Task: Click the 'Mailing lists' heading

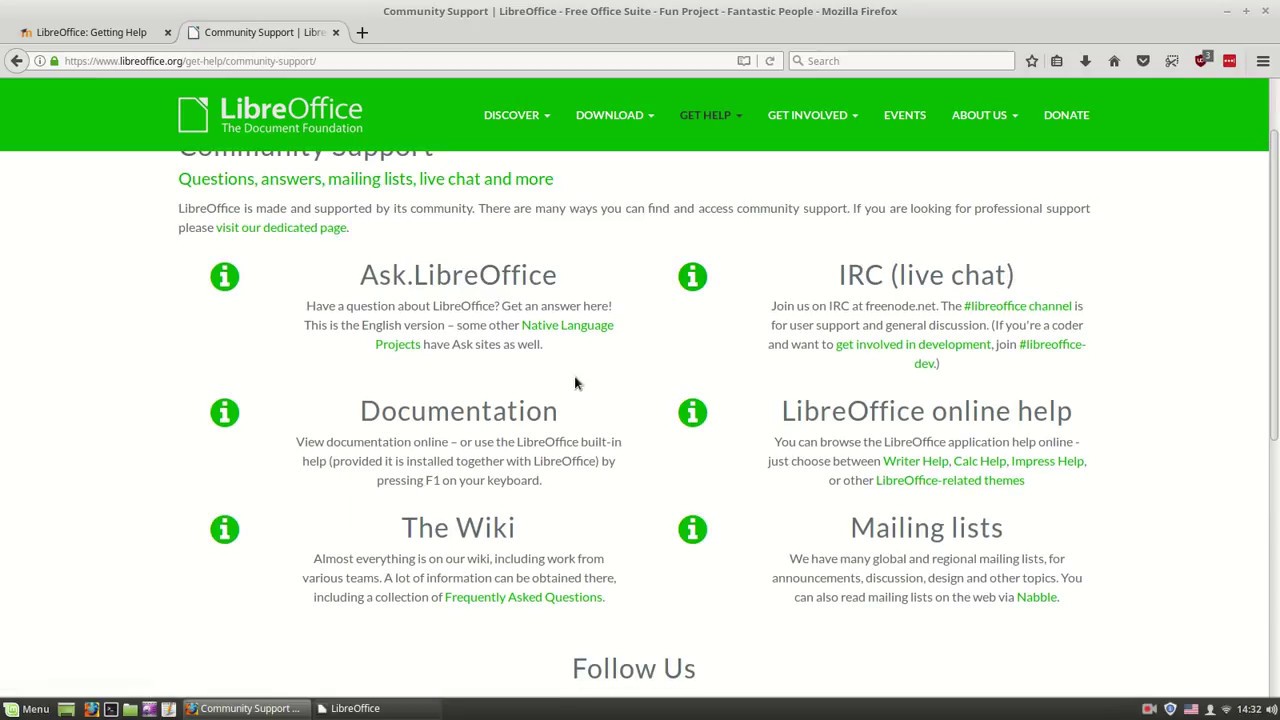Action: (926, 528)
